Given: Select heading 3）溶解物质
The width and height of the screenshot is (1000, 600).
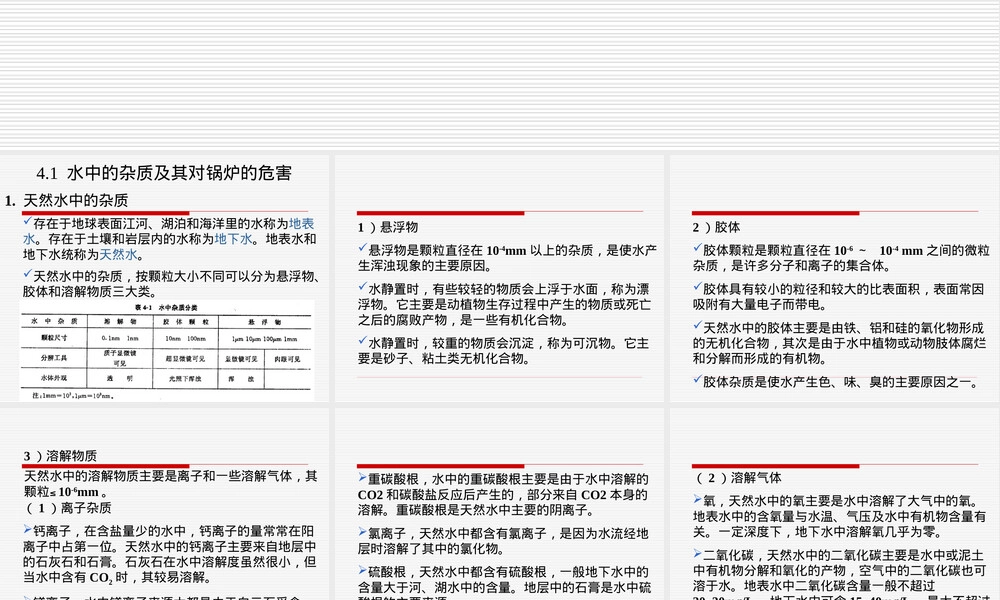Looking at the screenshot, I should 60,456.
